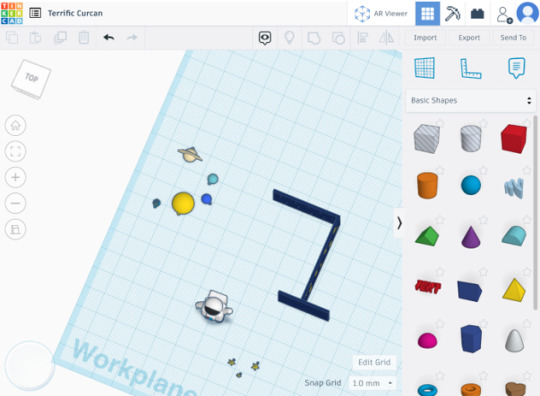Favorite the yellow Pyramid with star
The image size is (540, 396).
[527, 272]
